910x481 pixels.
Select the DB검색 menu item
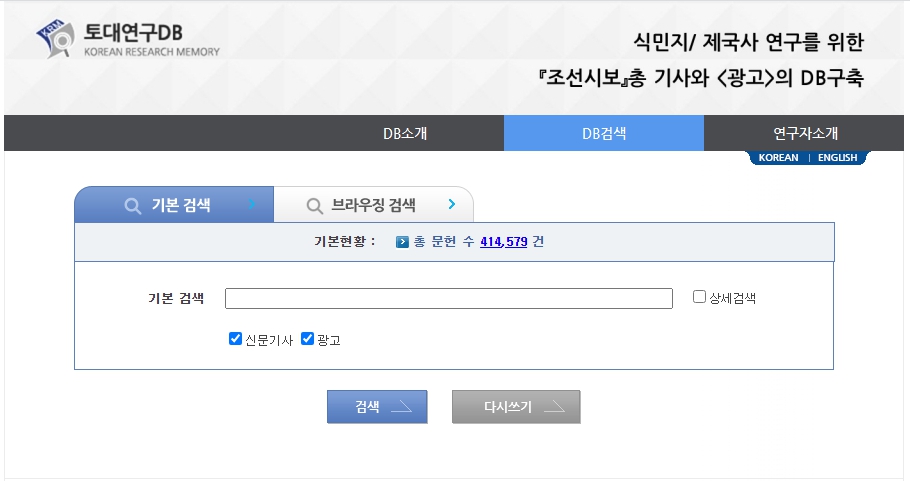coord(604,133)
